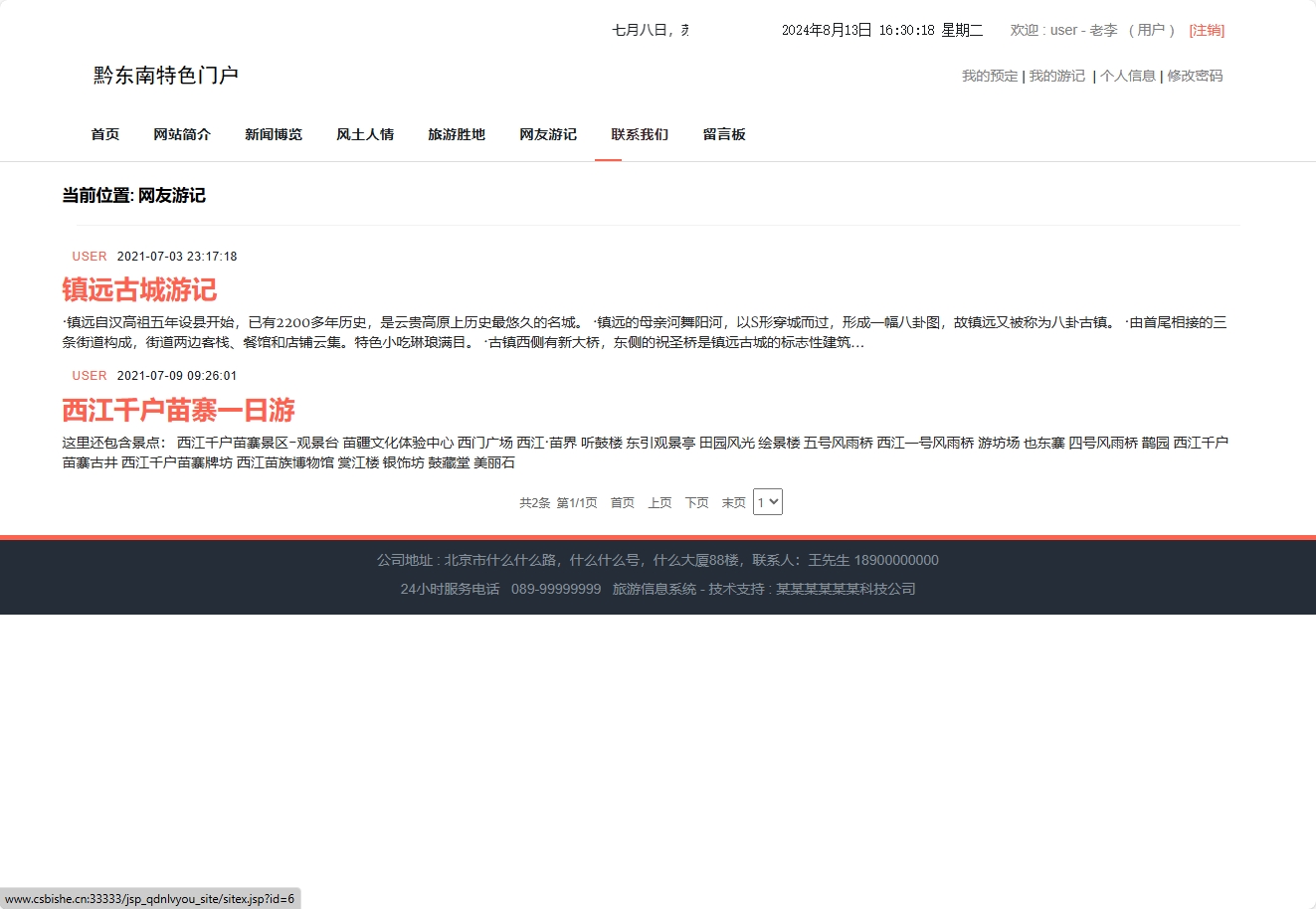Open 我的预定 page
Screen dimensions: 1316x909
click(x=990, y=76)
